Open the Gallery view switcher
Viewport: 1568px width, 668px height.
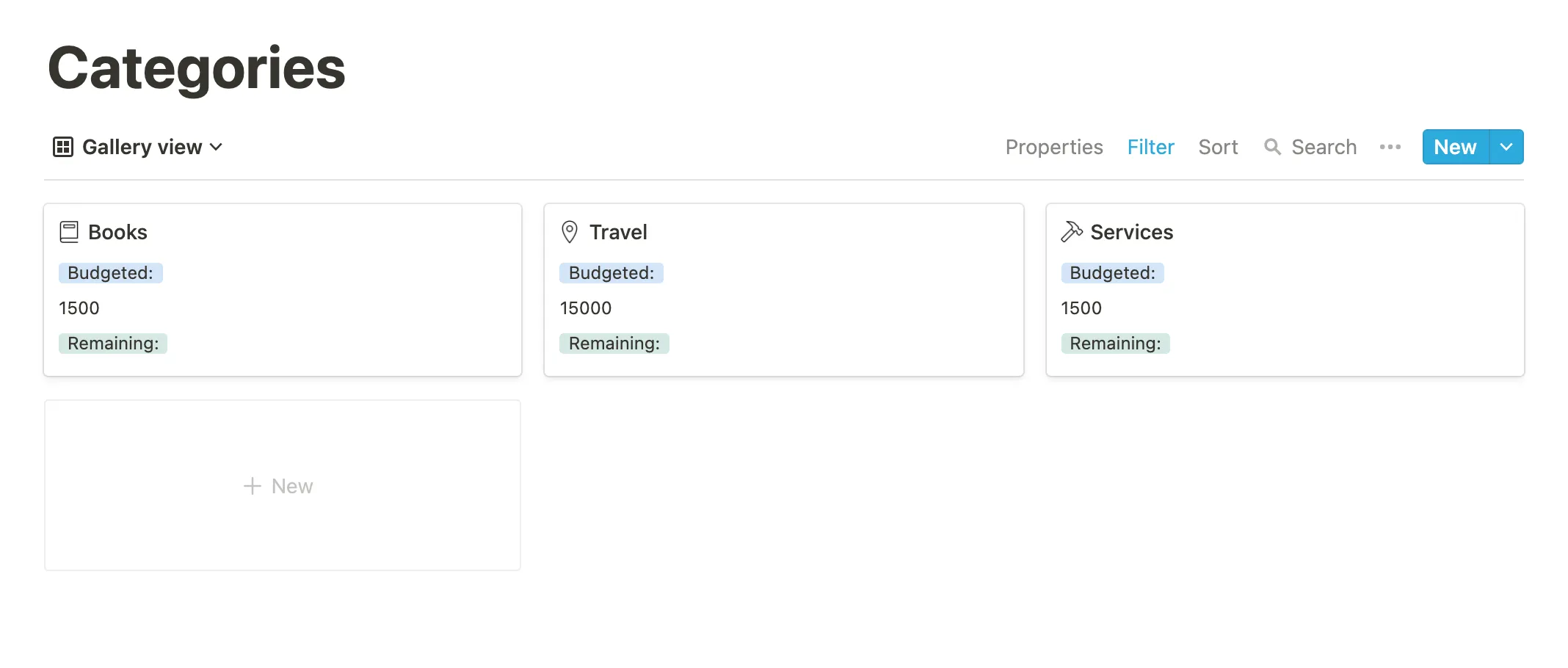pyautogui.click(x=138, y=147)
